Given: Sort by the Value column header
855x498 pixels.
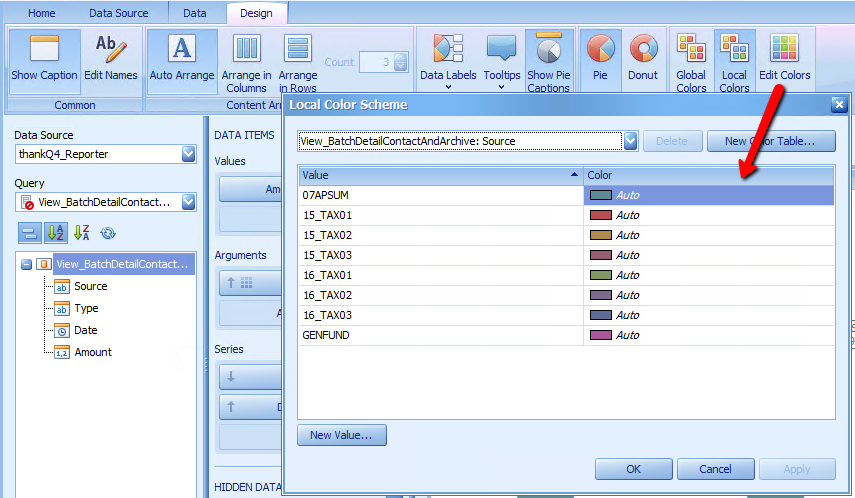Looking at the screenshot, I should coord(441,175).
